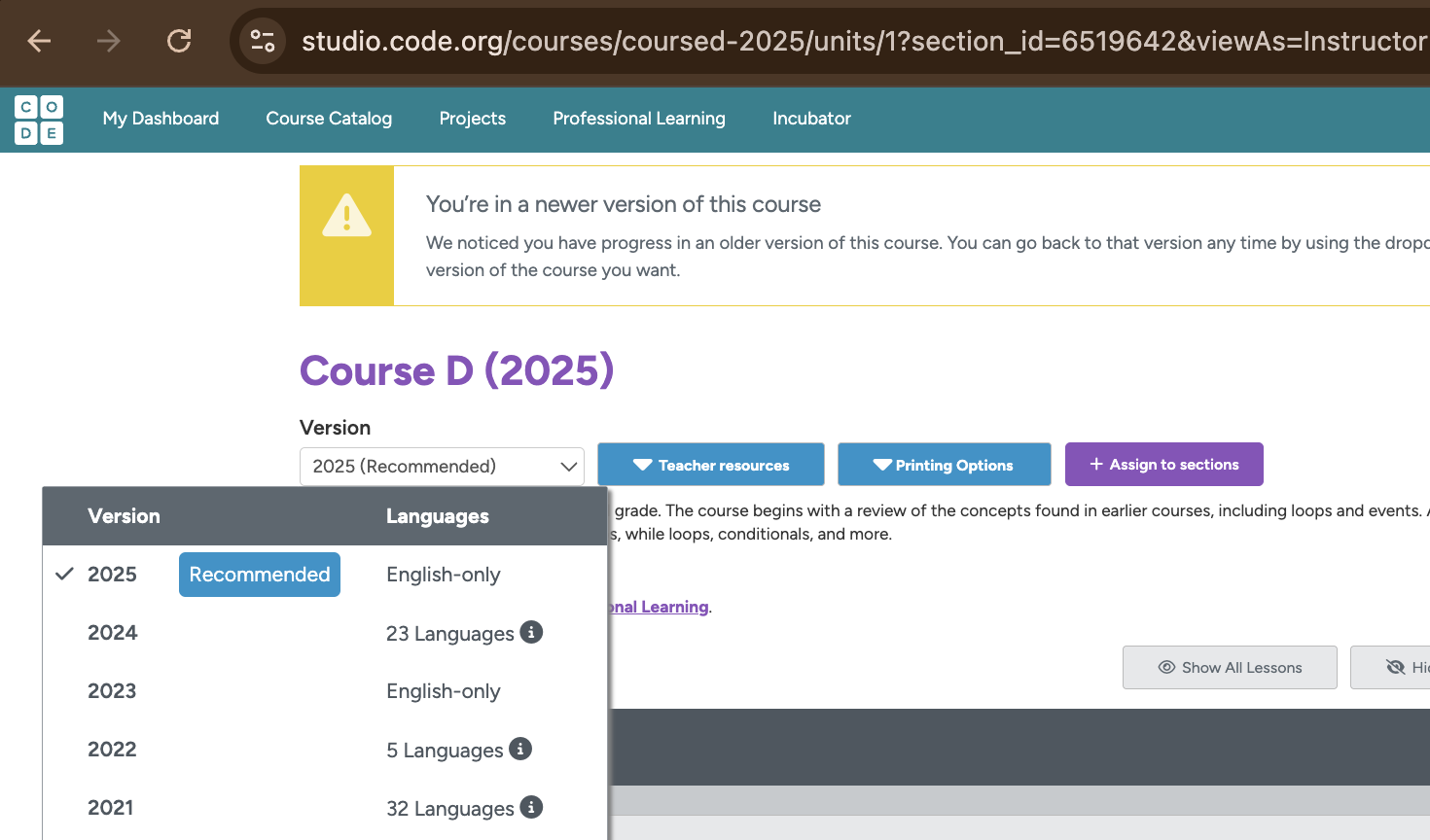
Task: Pick the 2022 course version
Action: click(x=325, y=750)
